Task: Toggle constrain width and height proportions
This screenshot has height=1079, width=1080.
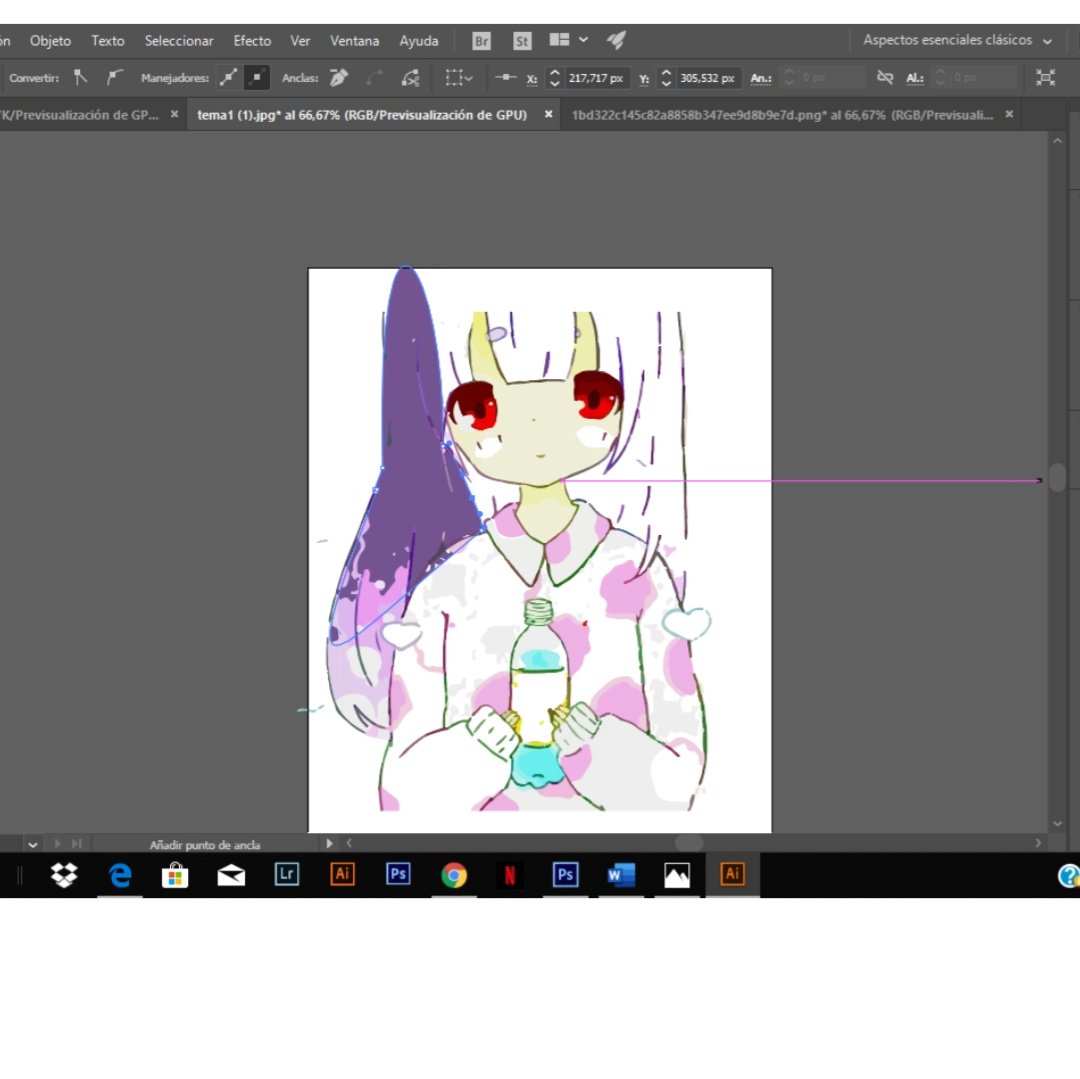Action: 885,77
